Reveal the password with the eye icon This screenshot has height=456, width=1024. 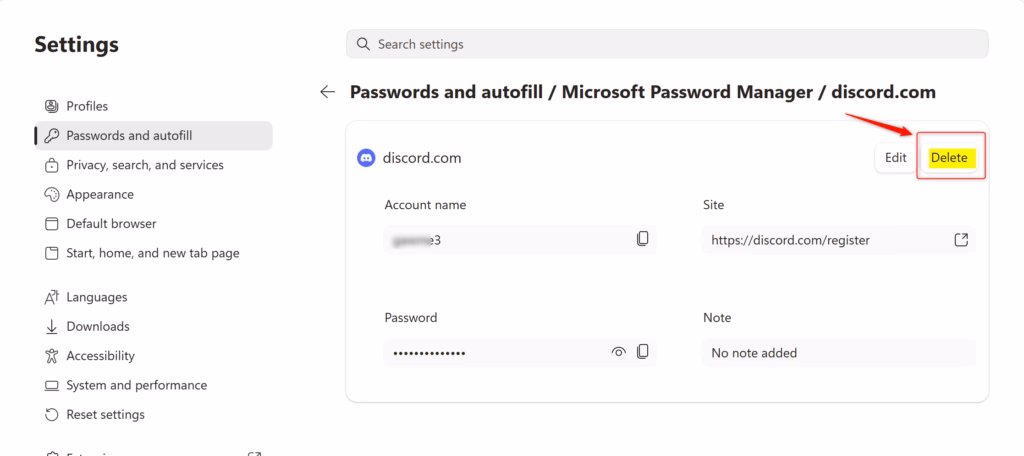(619, 352)
